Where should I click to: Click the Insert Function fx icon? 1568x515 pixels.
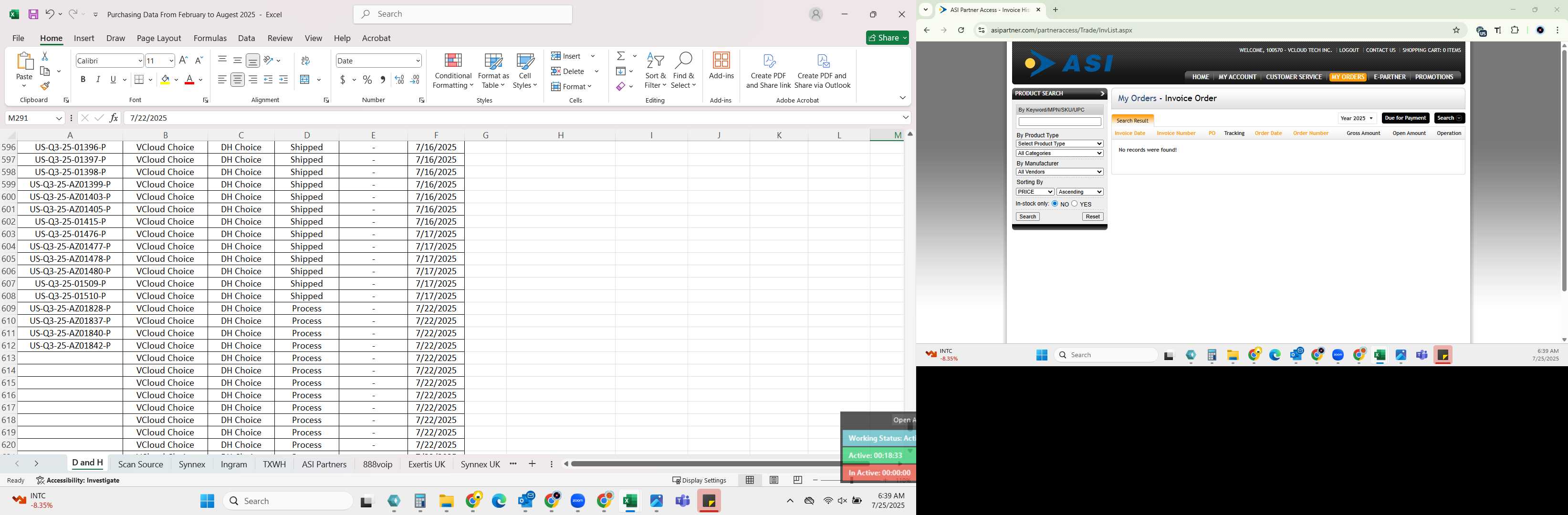114,118
